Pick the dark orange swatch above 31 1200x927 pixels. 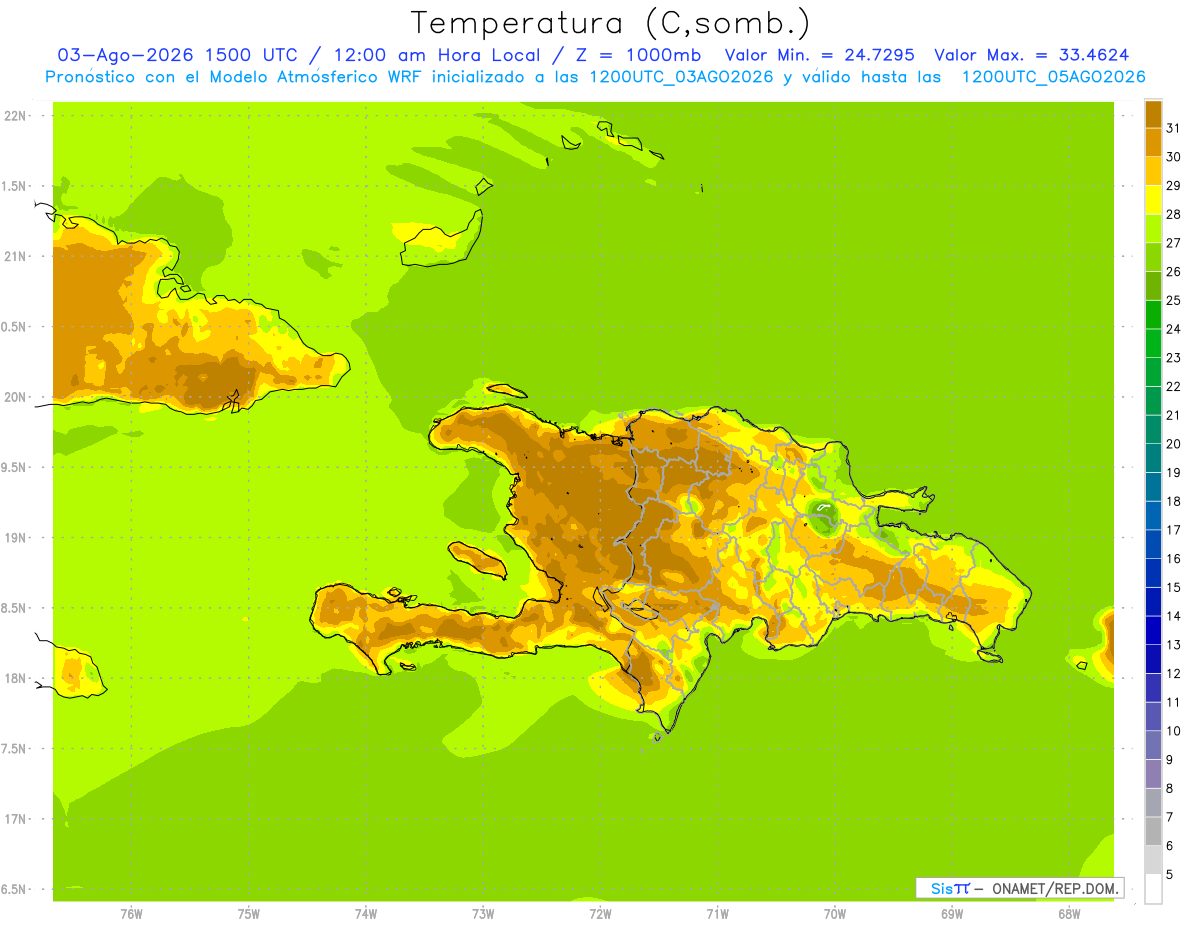click(1153, 114)
